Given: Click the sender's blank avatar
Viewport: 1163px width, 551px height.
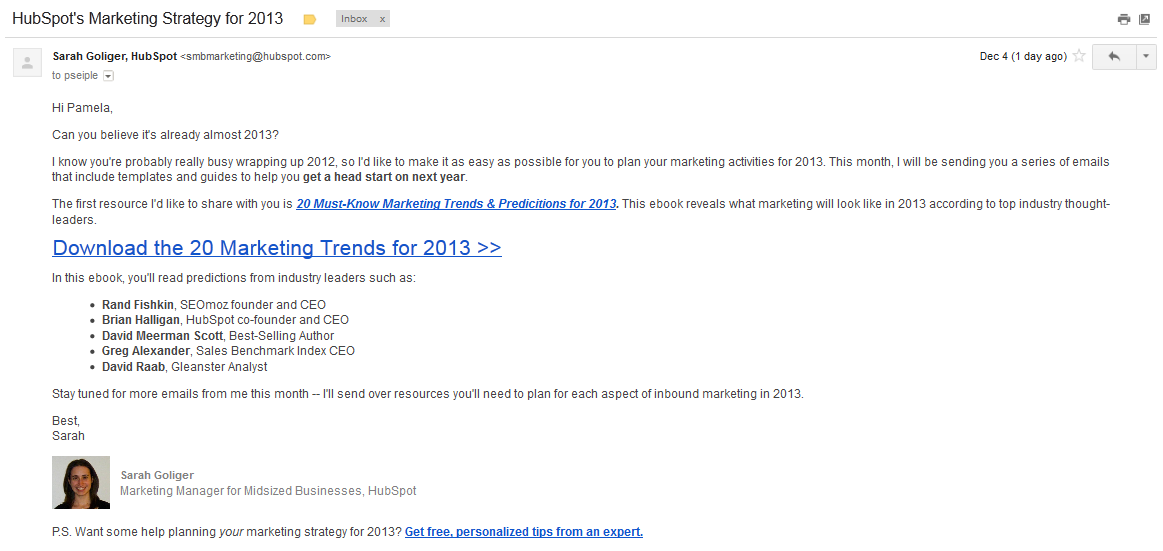Looking at the screenshot, I should coord(27,62).
